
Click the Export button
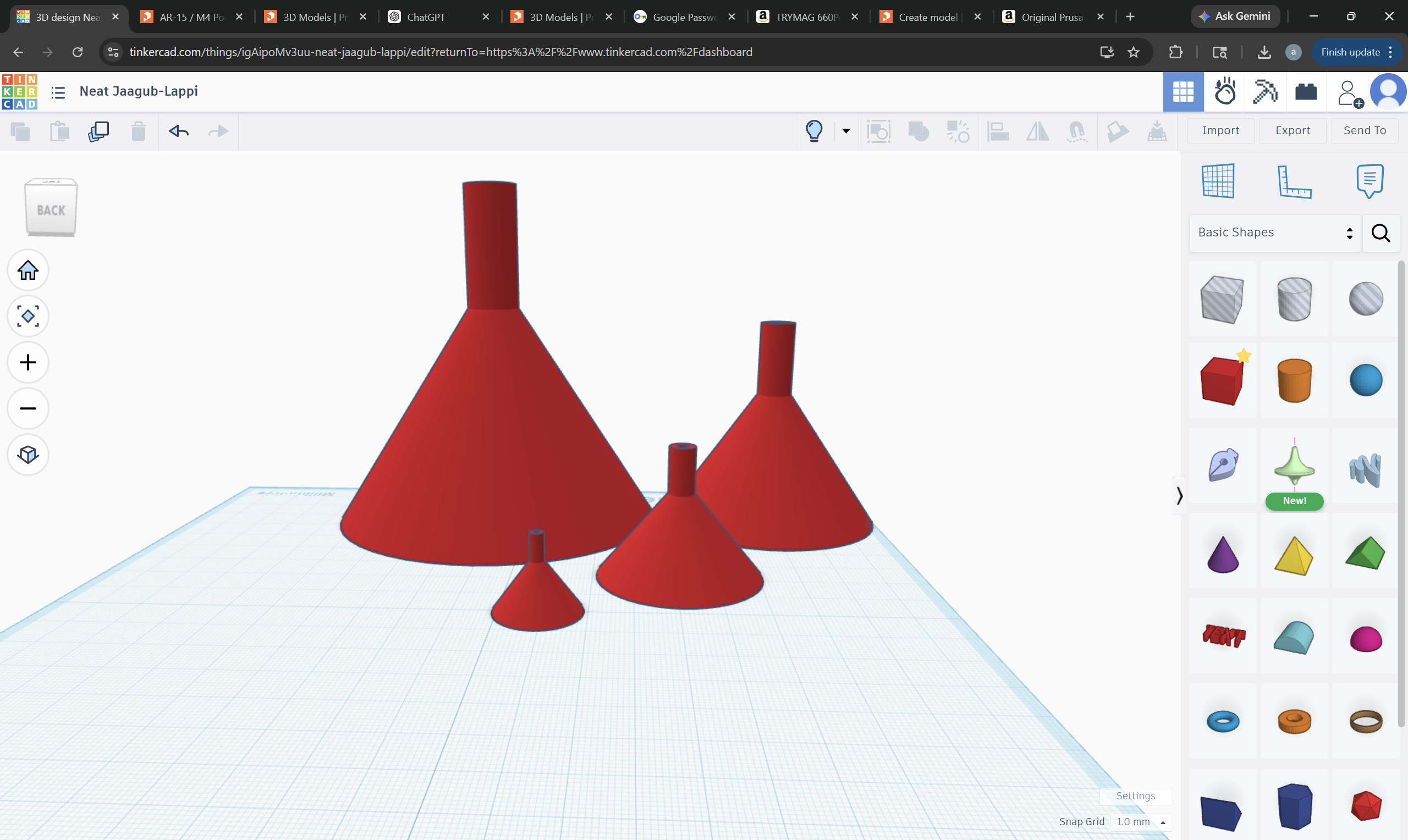point(1292,130)
